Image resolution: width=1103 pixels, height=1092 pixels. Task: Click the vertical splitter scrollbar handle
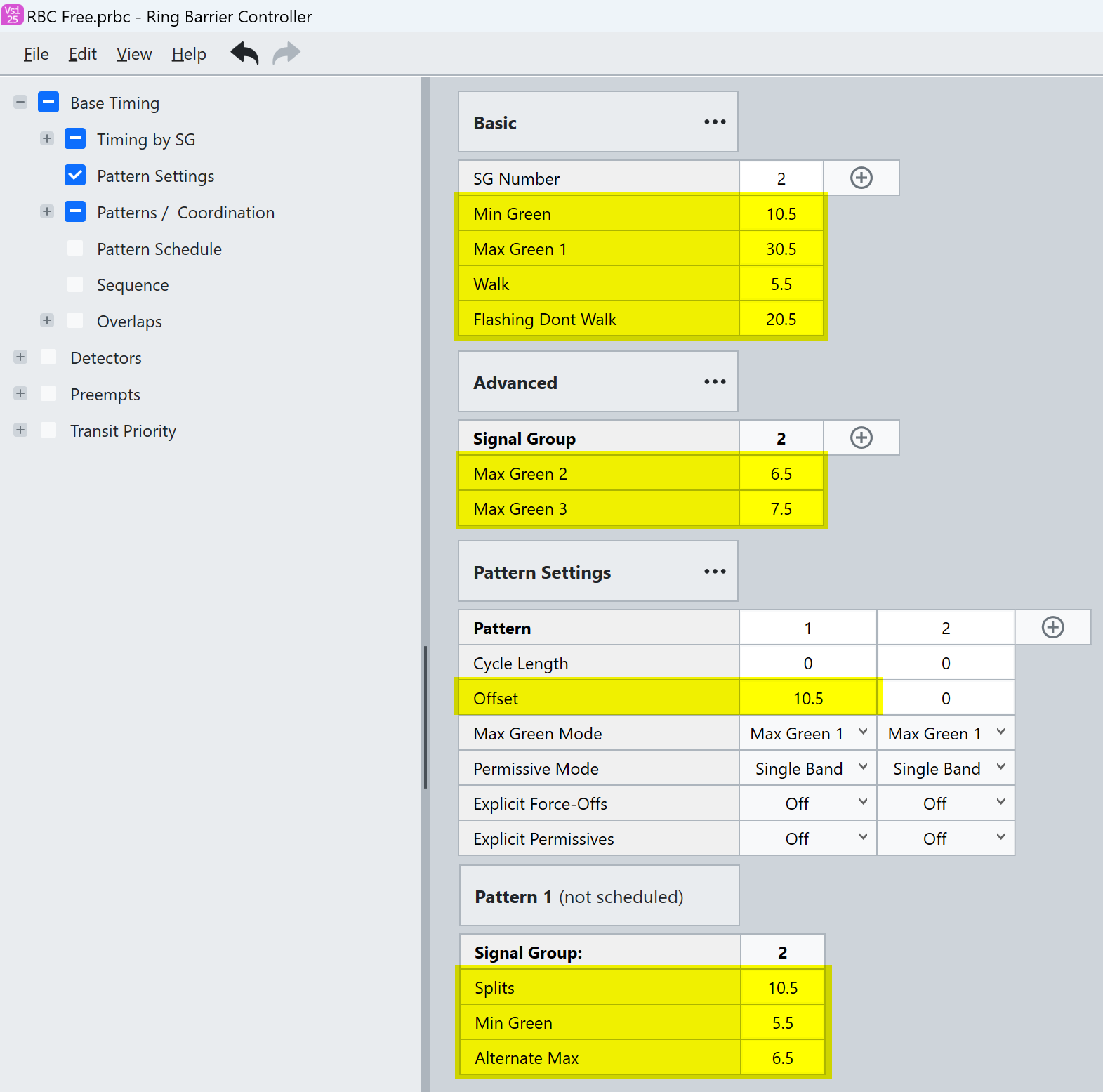click(x=425, y=716)
